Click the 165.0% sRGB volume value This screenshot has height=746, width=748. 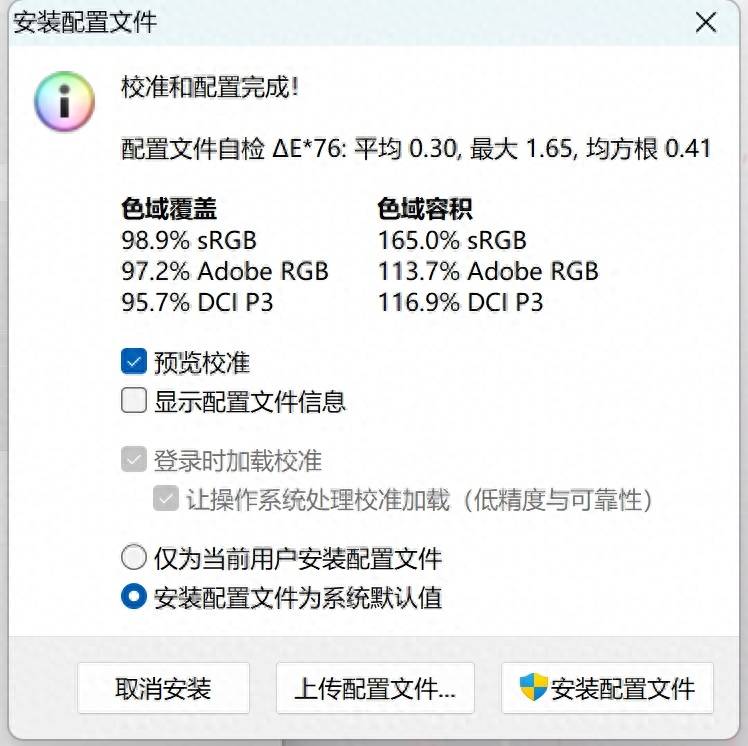click(452, 240)
